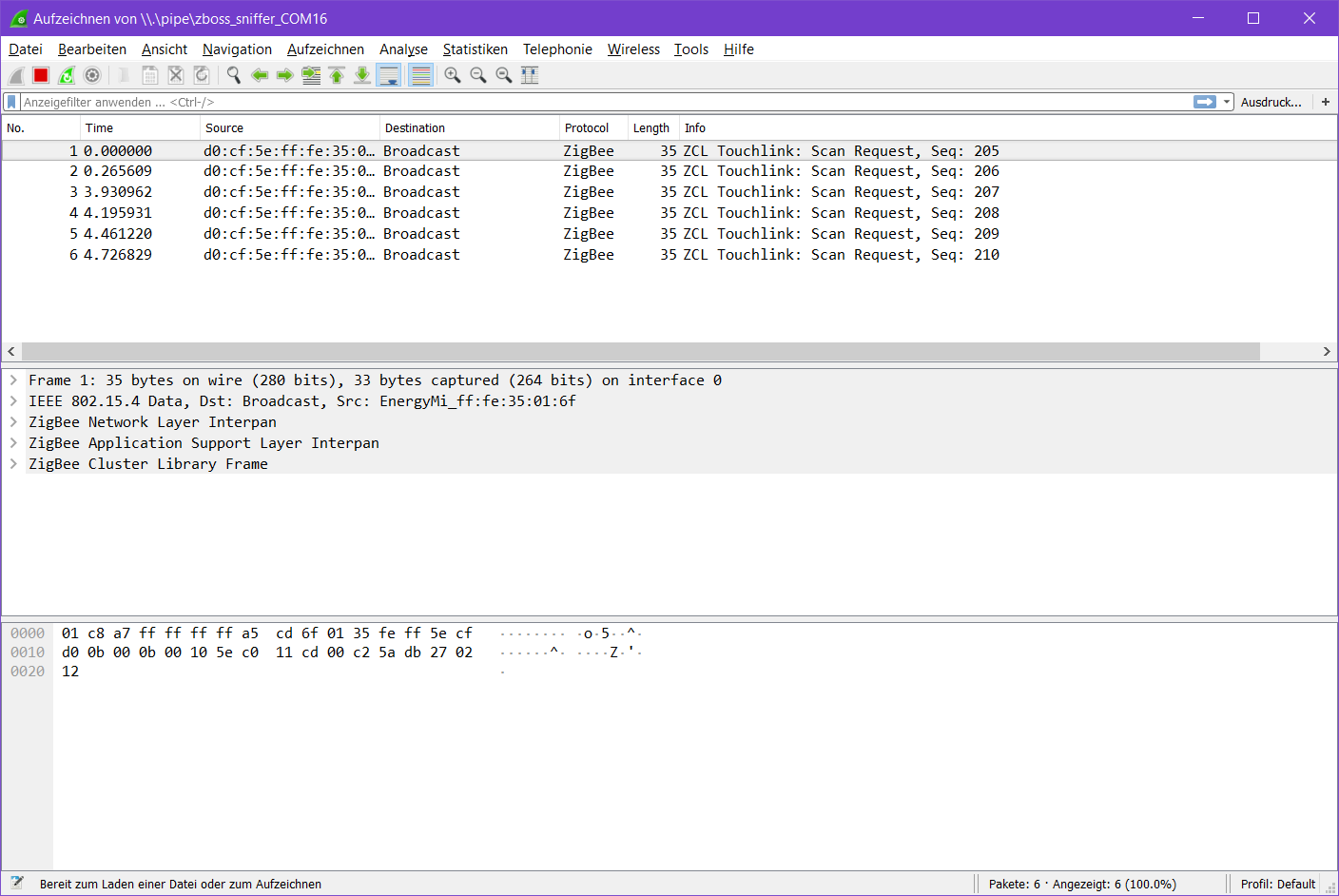Click the packet list scroll right arrow
The height and width of the screenshot is (896, 1339).
(x=1327, y=352)
